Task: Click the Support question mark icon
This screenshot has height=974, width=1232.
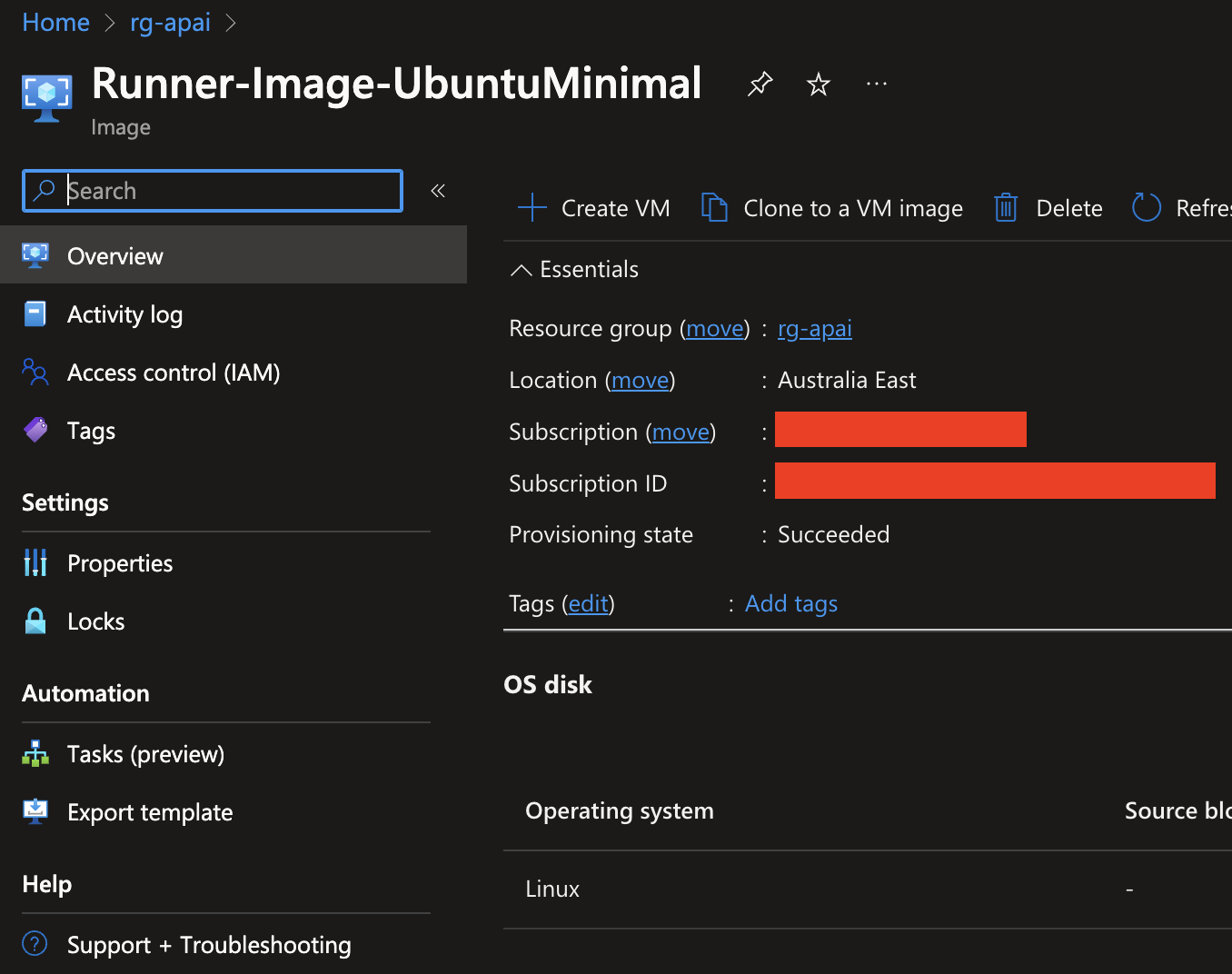Action: click(x=35, y=944)
